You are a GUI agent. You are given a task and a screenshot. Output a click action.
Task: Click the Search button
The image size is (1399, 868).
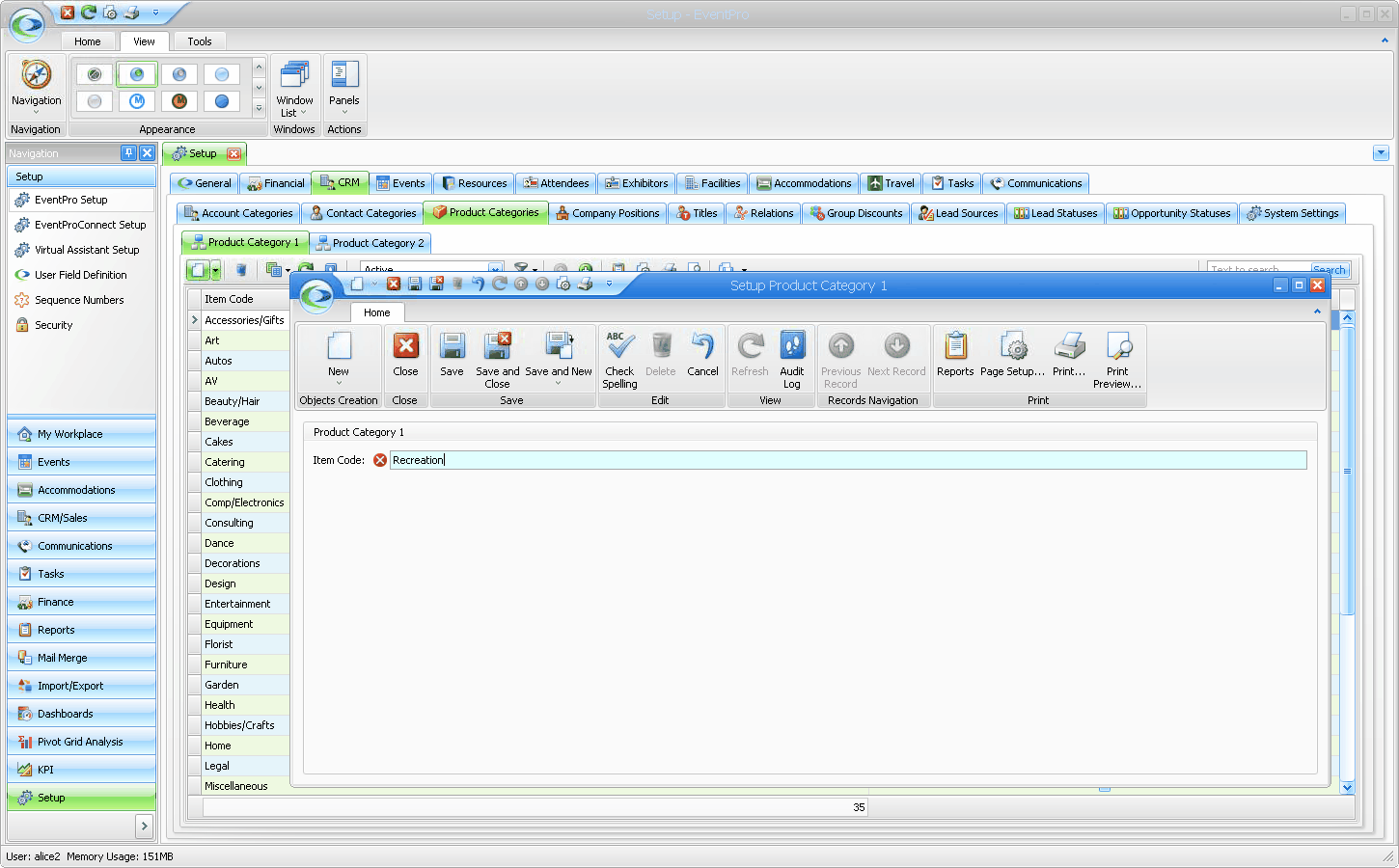pos(1330,270)
